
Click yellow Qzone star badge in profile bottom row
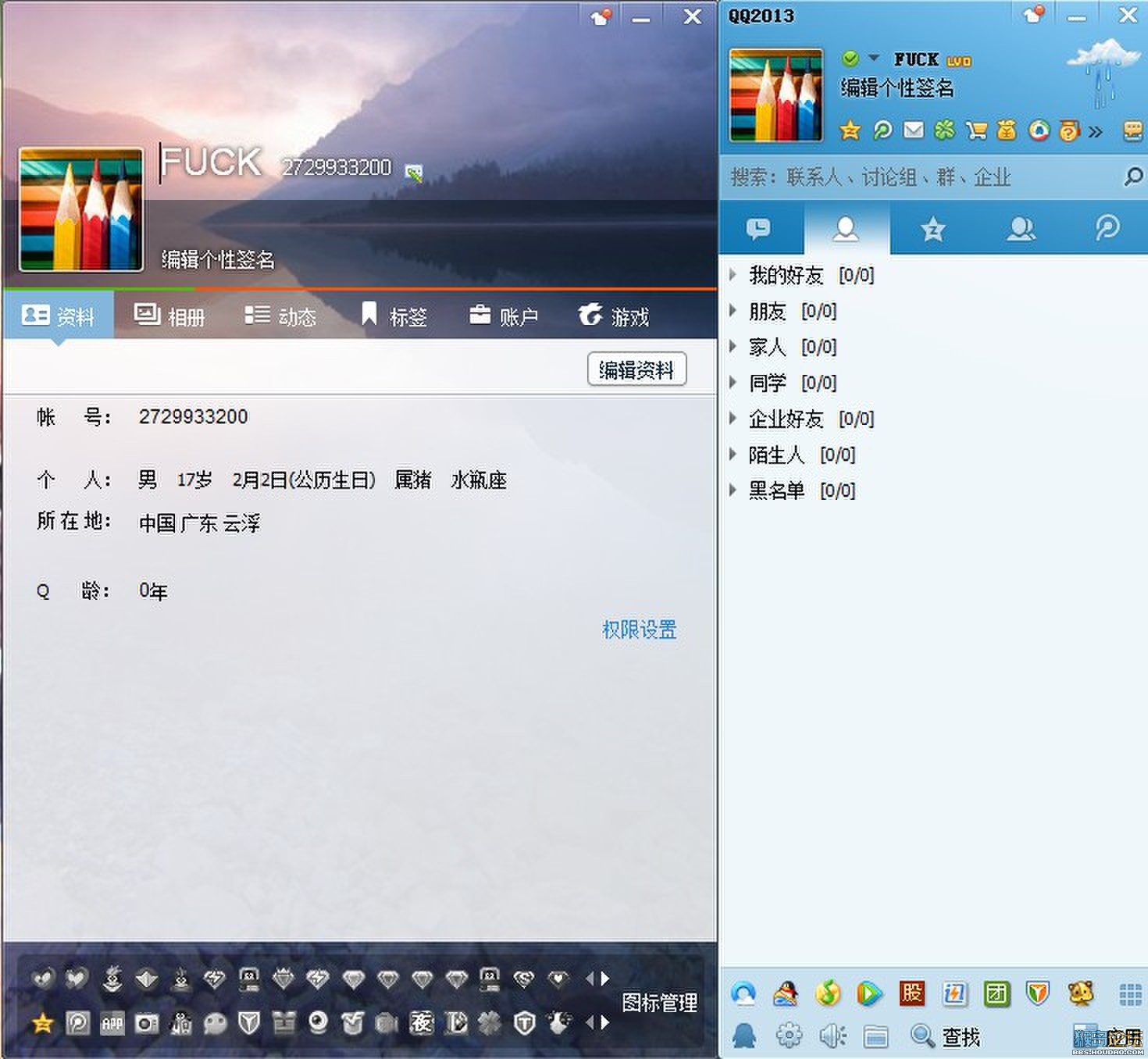[x=43, y=1022]
